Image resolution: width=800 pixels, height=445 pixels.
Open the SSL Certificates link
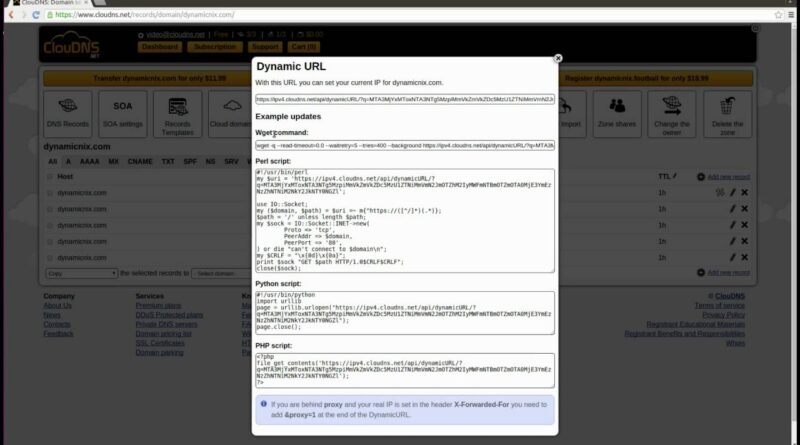tap(160, 343)
